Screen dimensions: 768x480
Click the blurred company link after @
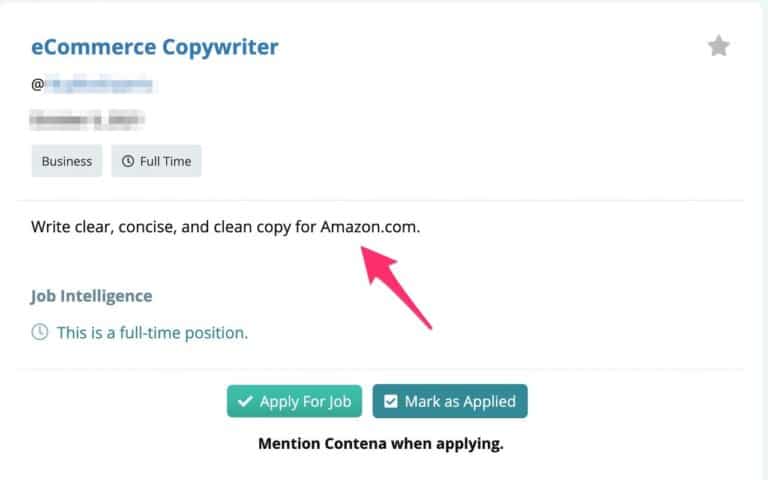pyautogui.click(x=99, y=85)
